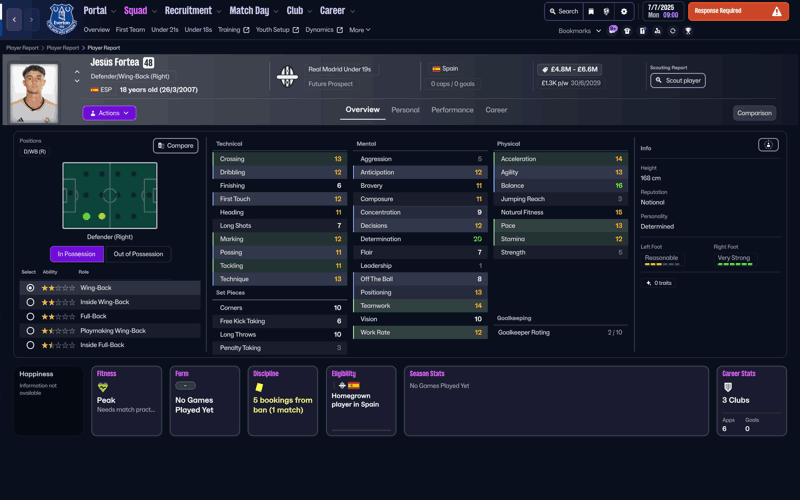Open the settings gear icon
The image size is (800, 500).
point(624,12)
